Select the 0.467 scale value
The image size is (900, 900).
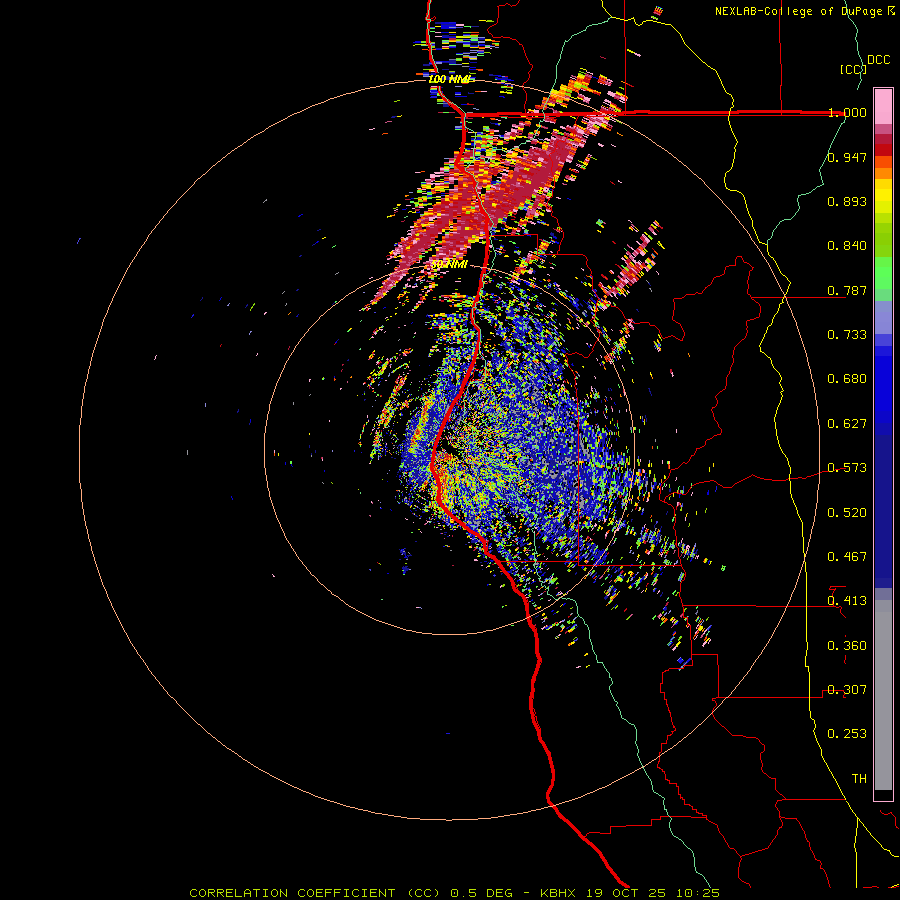point(847,557)
